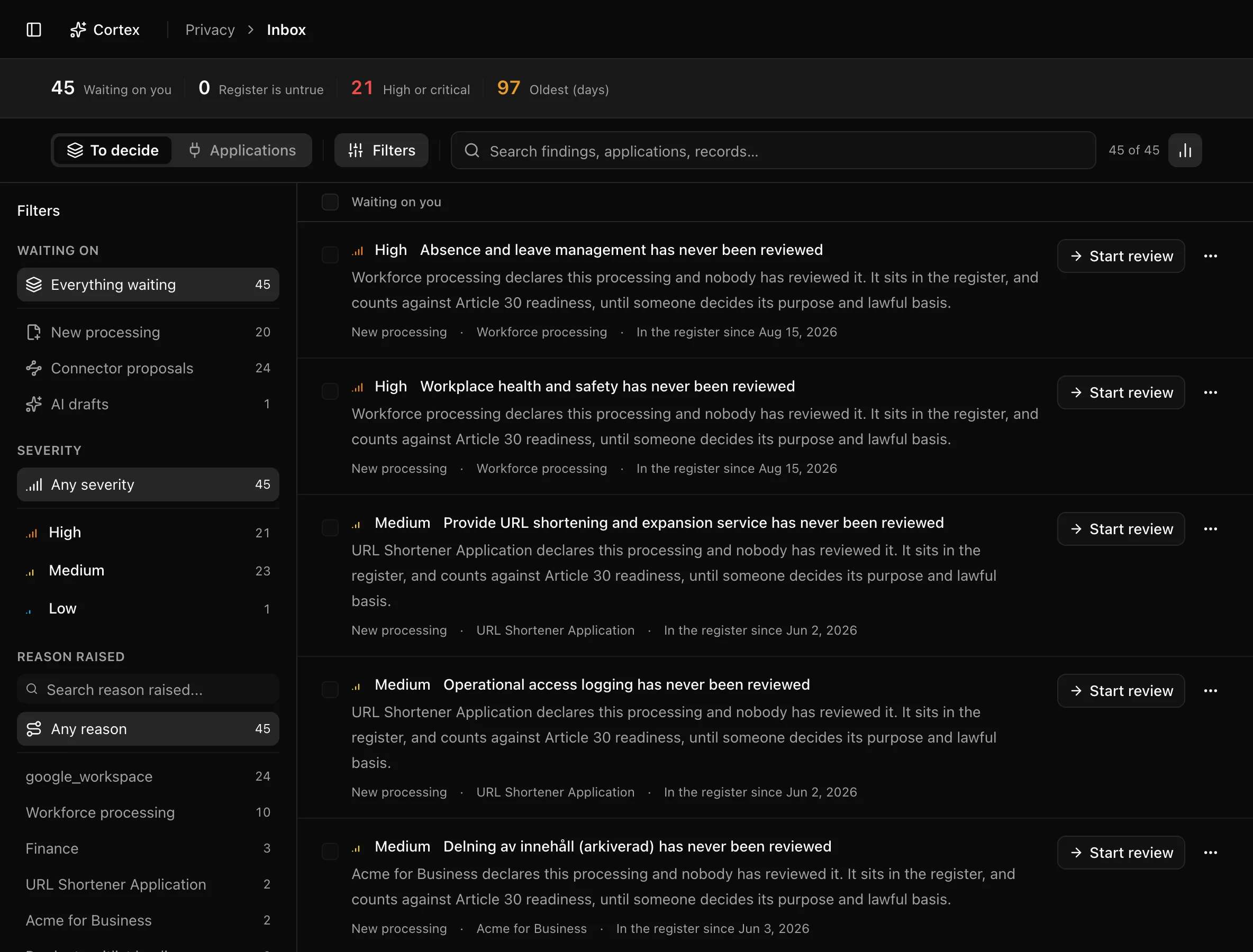This screenshot has width=1253, height=952.
Task: Filter by New processing
Action: (148, 332)
